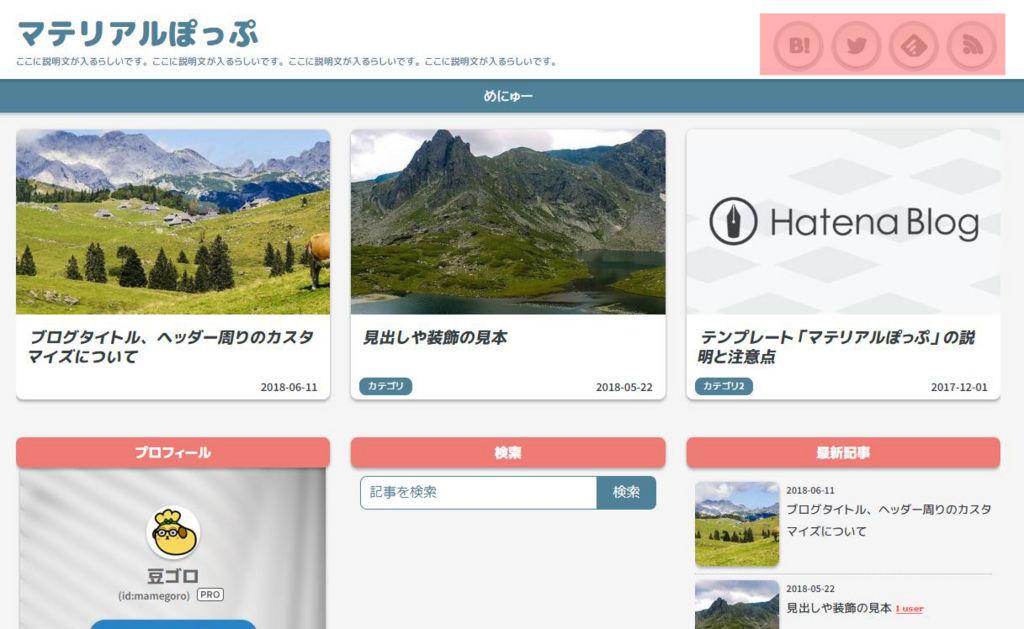Open article 見出しや装飾の見本 card title
This screenshot has width=1024, height=629.
click(435, 338)
